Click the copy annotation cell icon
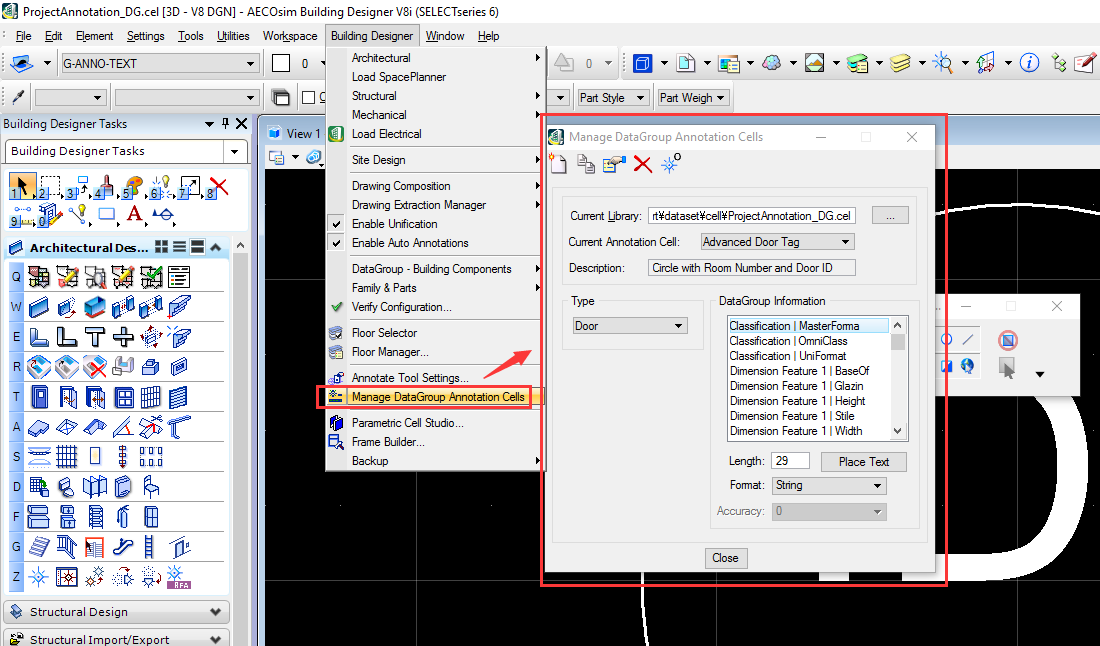The height and width of the screenshot is (646, 1100). 586,164
